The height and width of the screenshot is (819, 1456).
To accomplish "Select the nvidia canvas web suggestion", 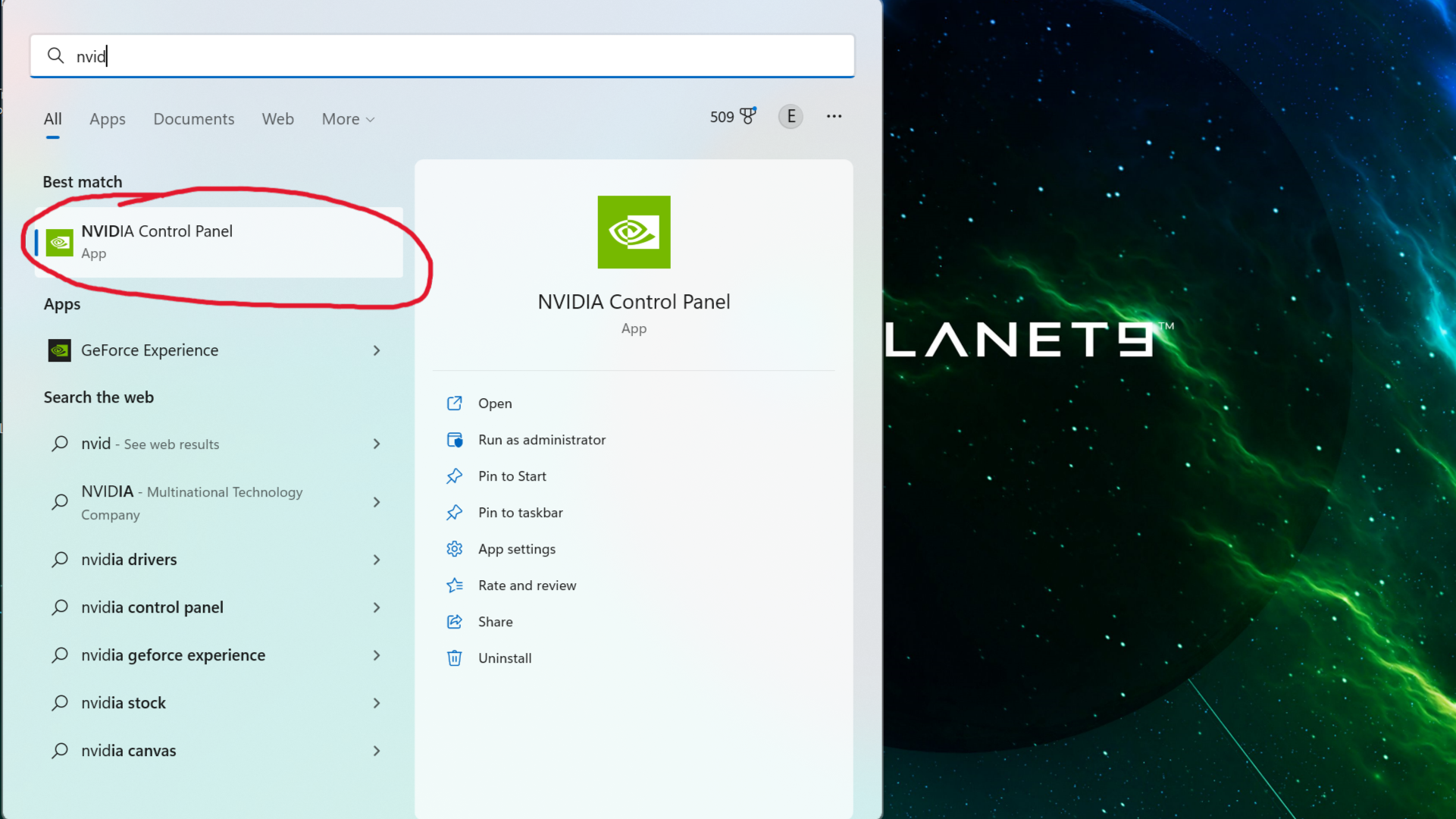I will tap(129, 751).
